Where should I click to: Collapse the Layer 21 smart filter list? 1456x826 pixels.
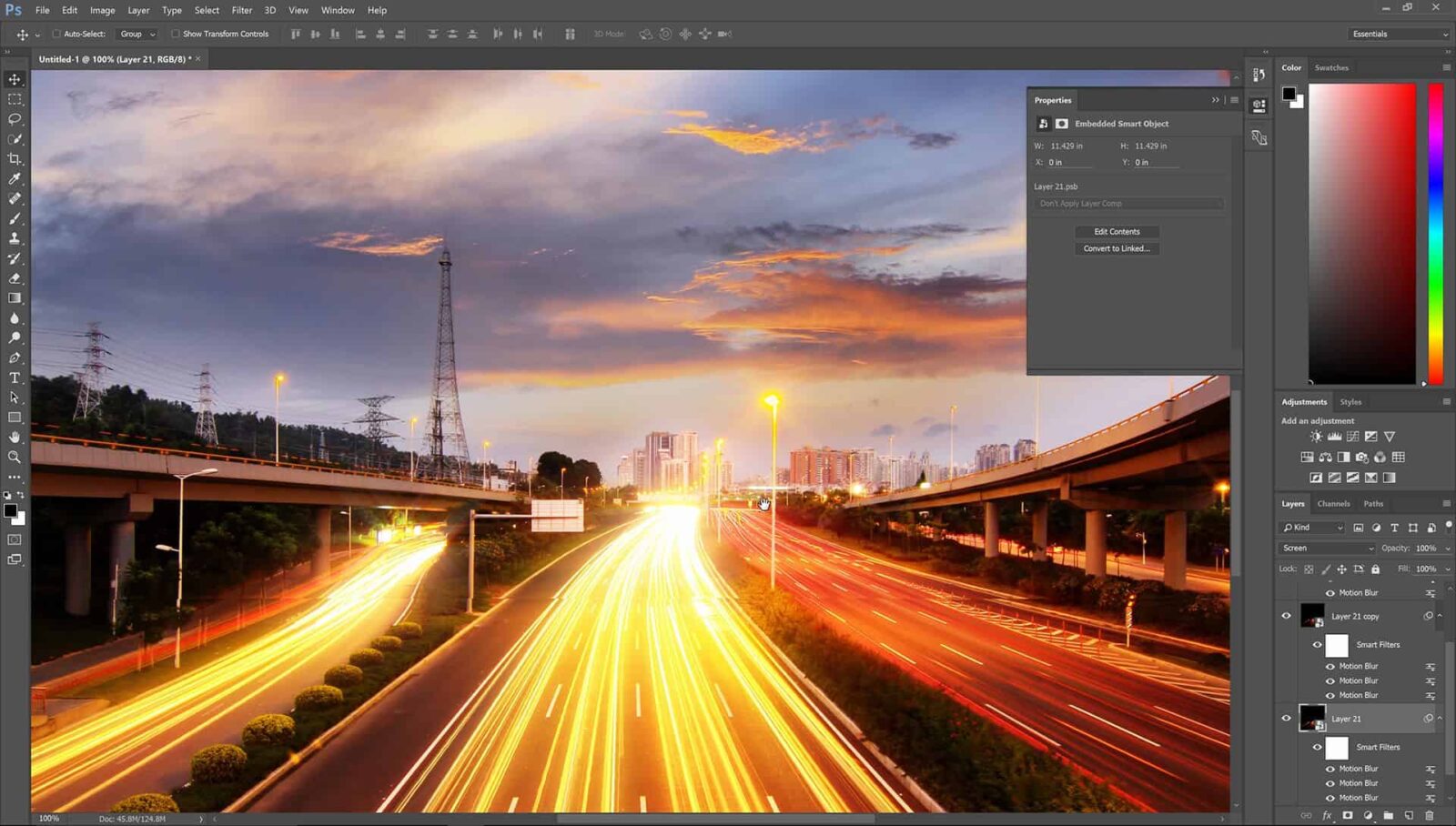tap(1440, 718)
